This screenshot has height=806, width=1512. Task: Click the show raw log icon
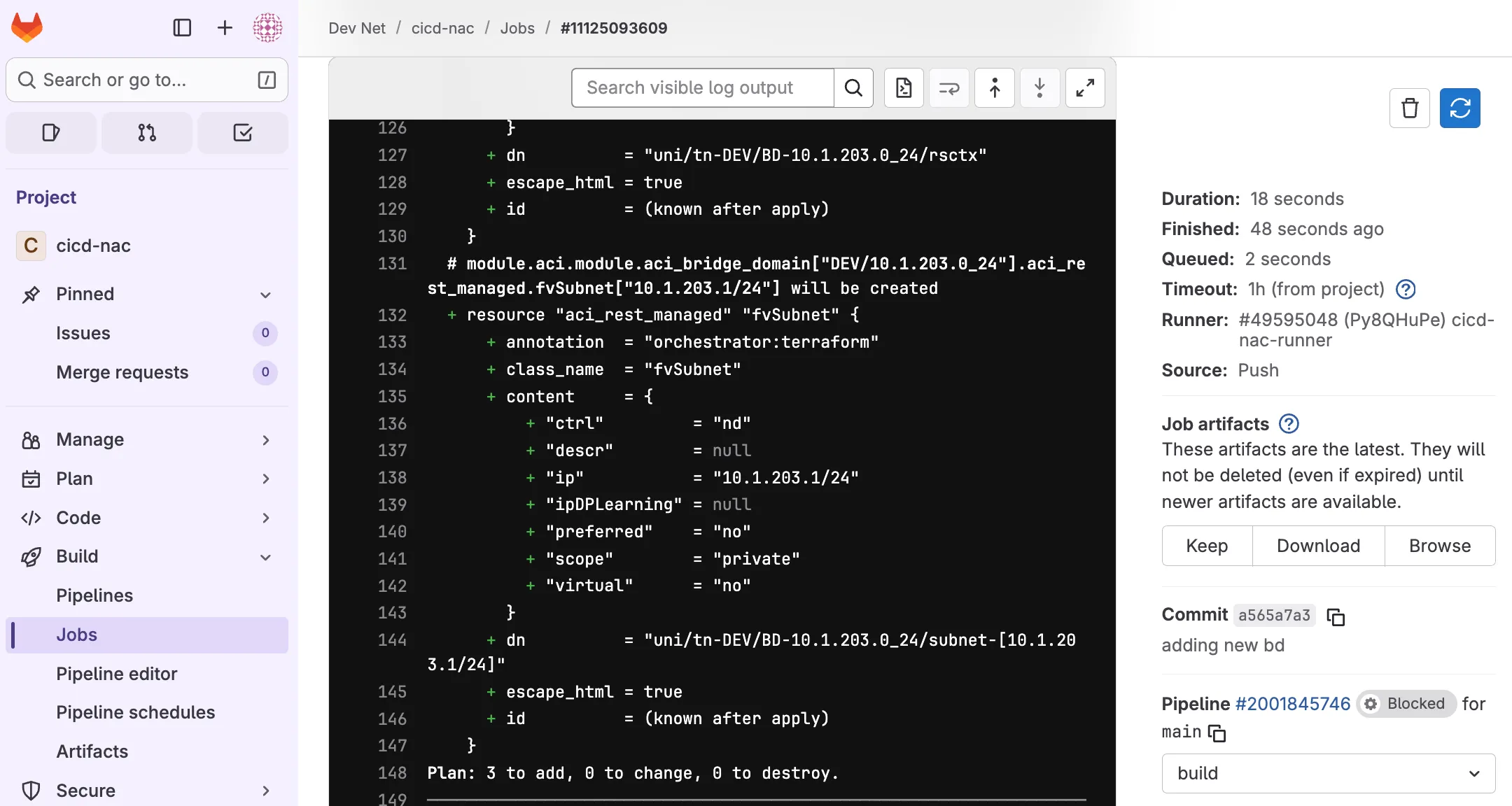(x=904, y=88)
